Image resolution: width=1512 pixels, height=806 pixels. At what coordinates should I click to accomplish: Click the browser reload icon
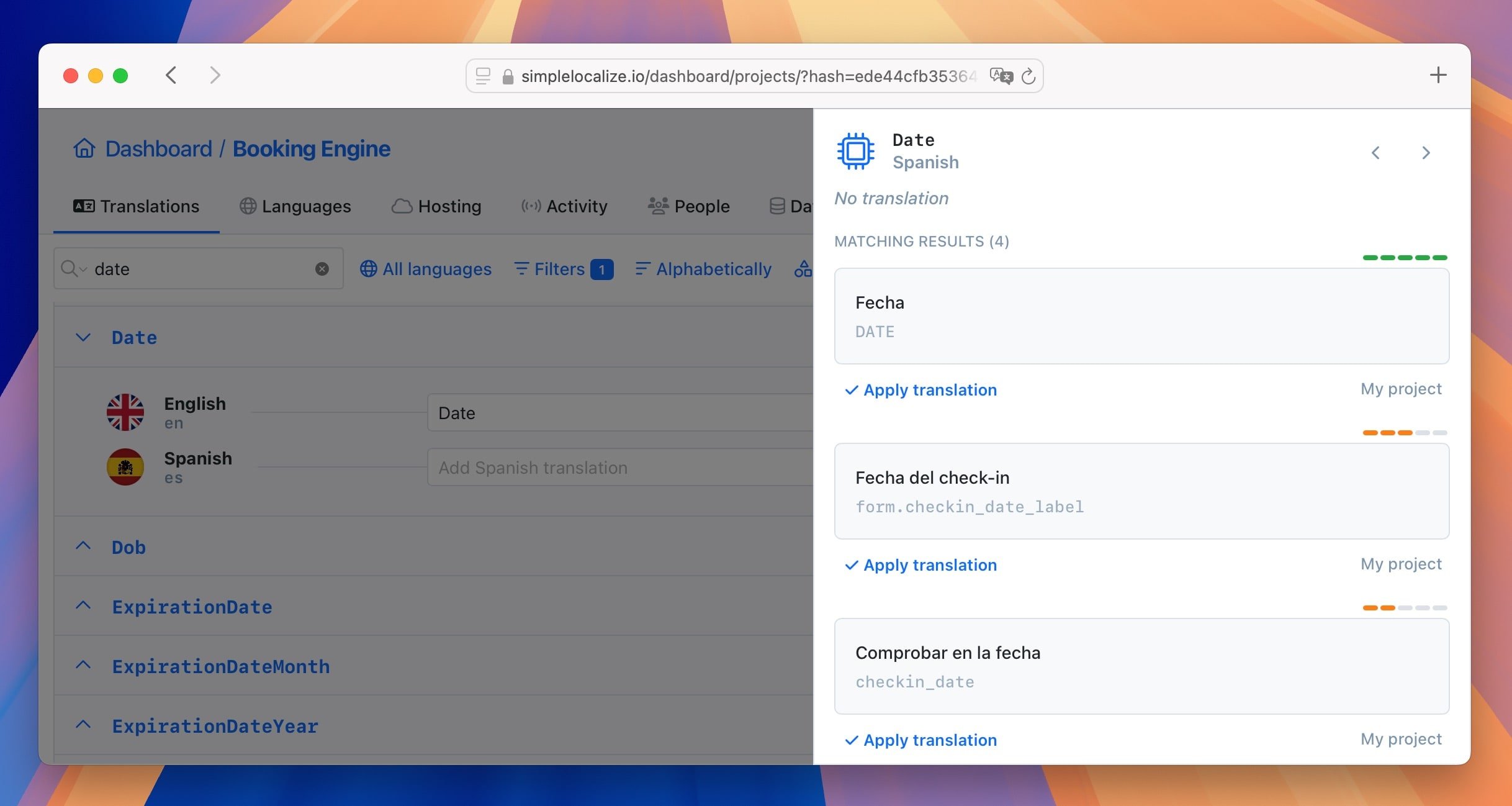[1028, 76]
